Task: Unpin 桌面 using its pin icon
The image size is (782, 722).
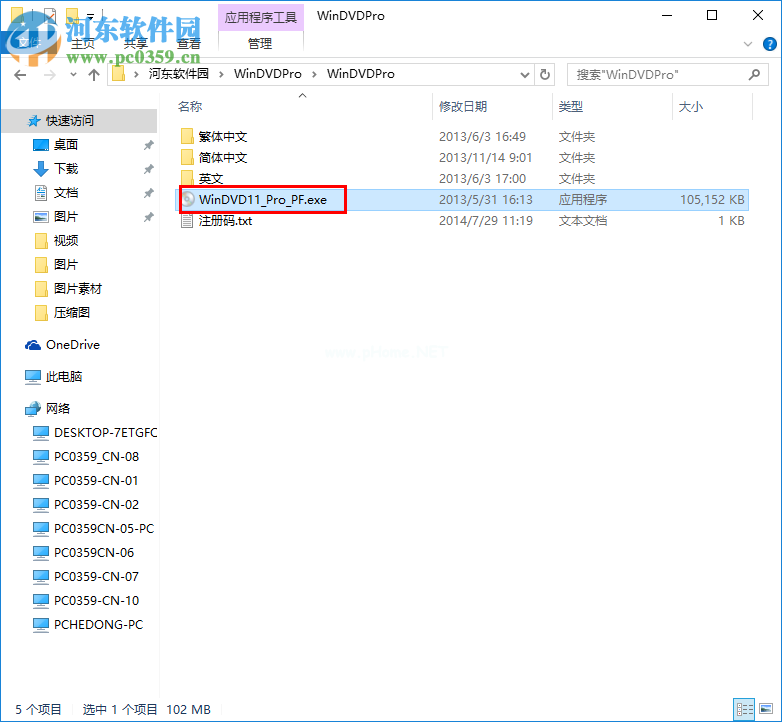Action: pos(148,145)
